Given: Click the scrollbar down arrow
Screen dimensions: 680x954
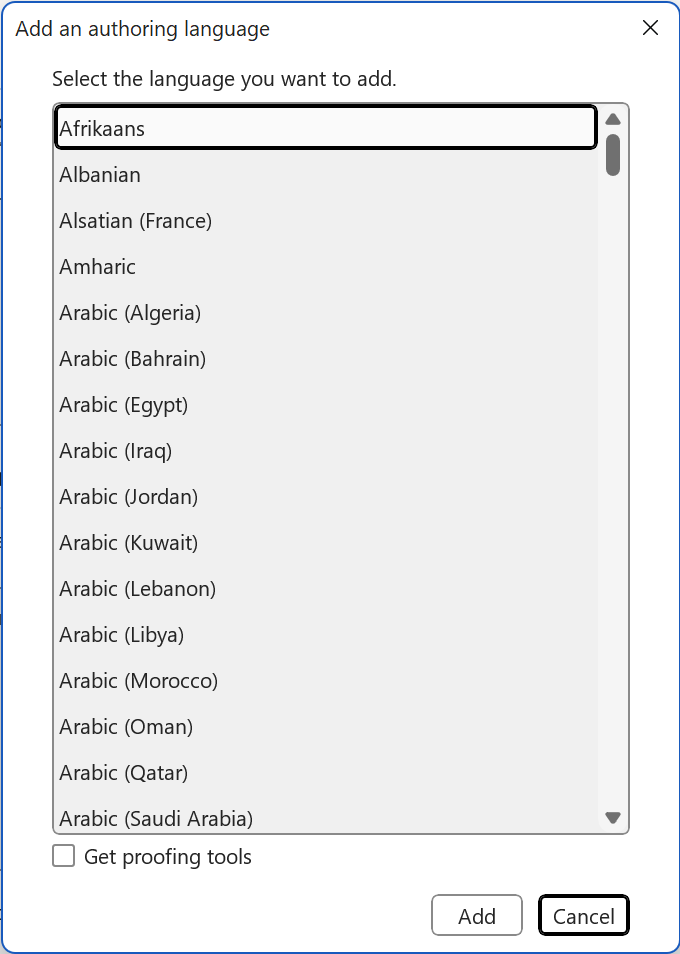Looking at the screenshot, I should (x=613, y=817).
